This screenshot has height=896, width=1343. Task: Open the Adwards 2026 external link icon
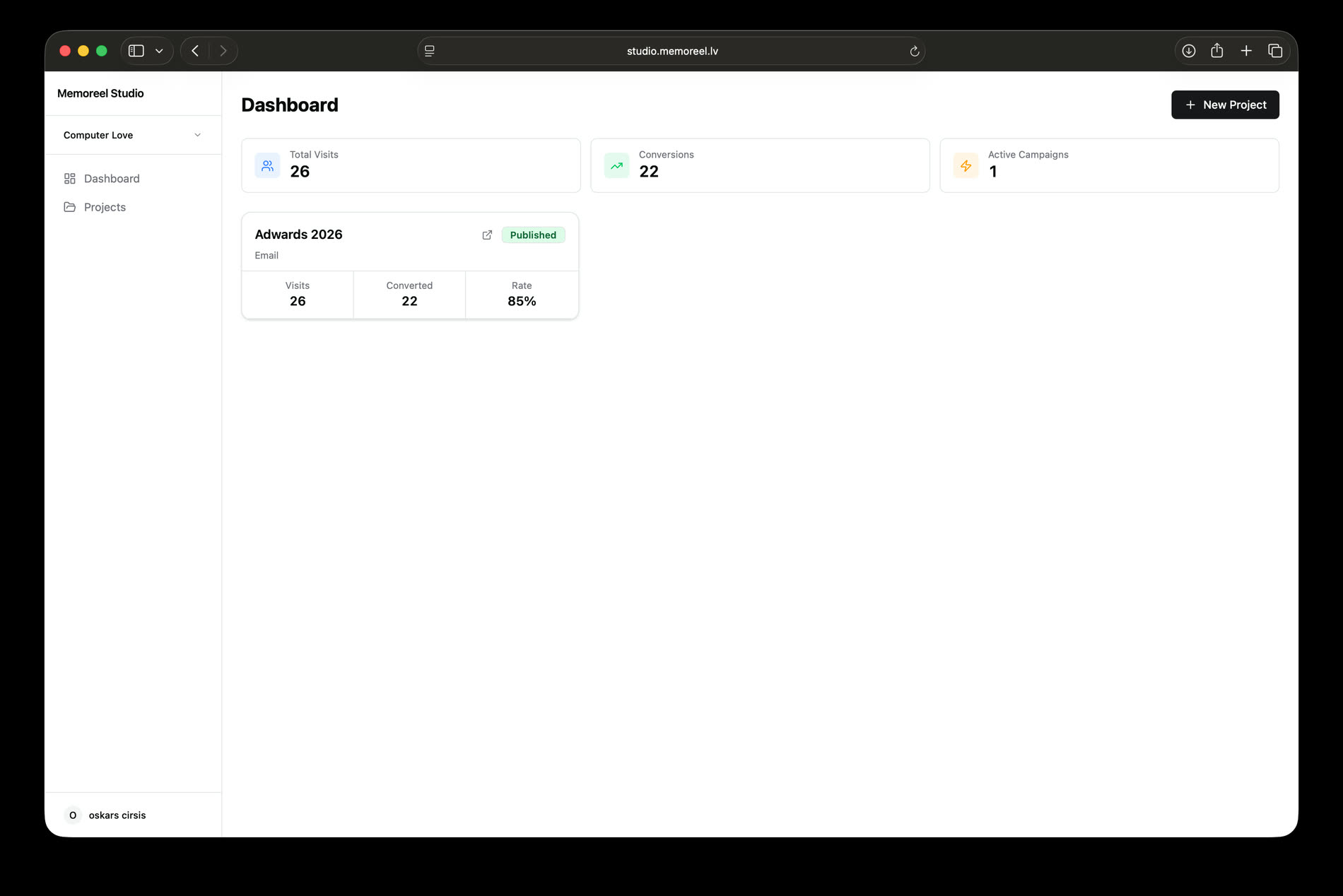[487, 235]
